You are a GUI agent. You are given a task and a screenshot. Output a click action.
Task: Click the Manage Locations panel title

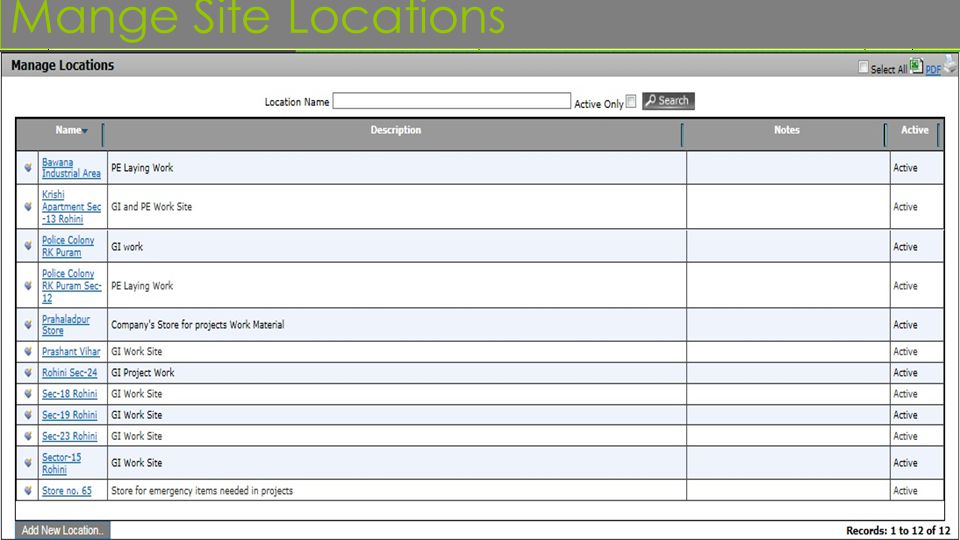pyautogui.click(x=62, y=65)
